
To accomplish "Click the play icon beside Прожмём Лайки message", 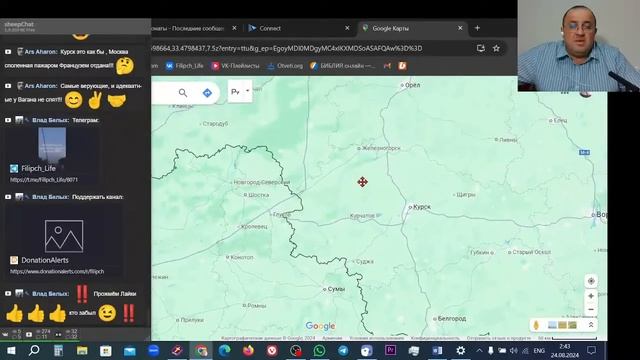I will (8, 293).
